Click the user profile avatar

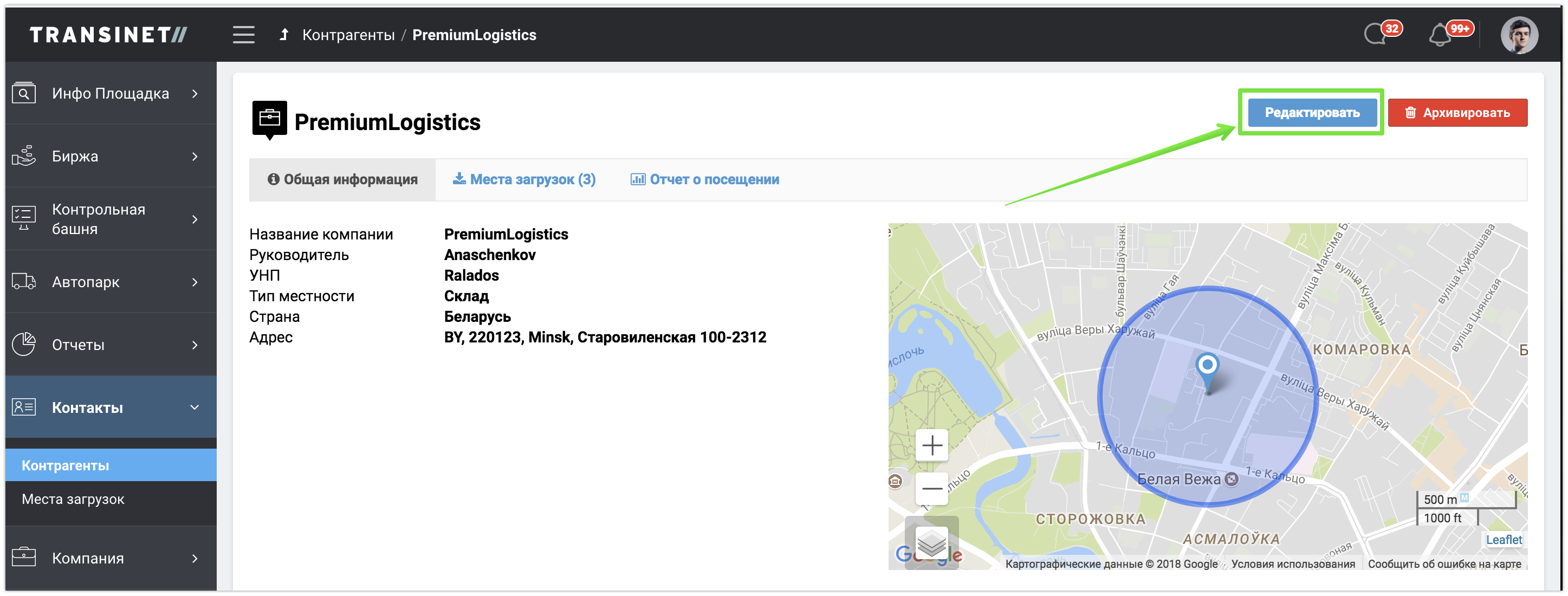tap(1519, 35)
